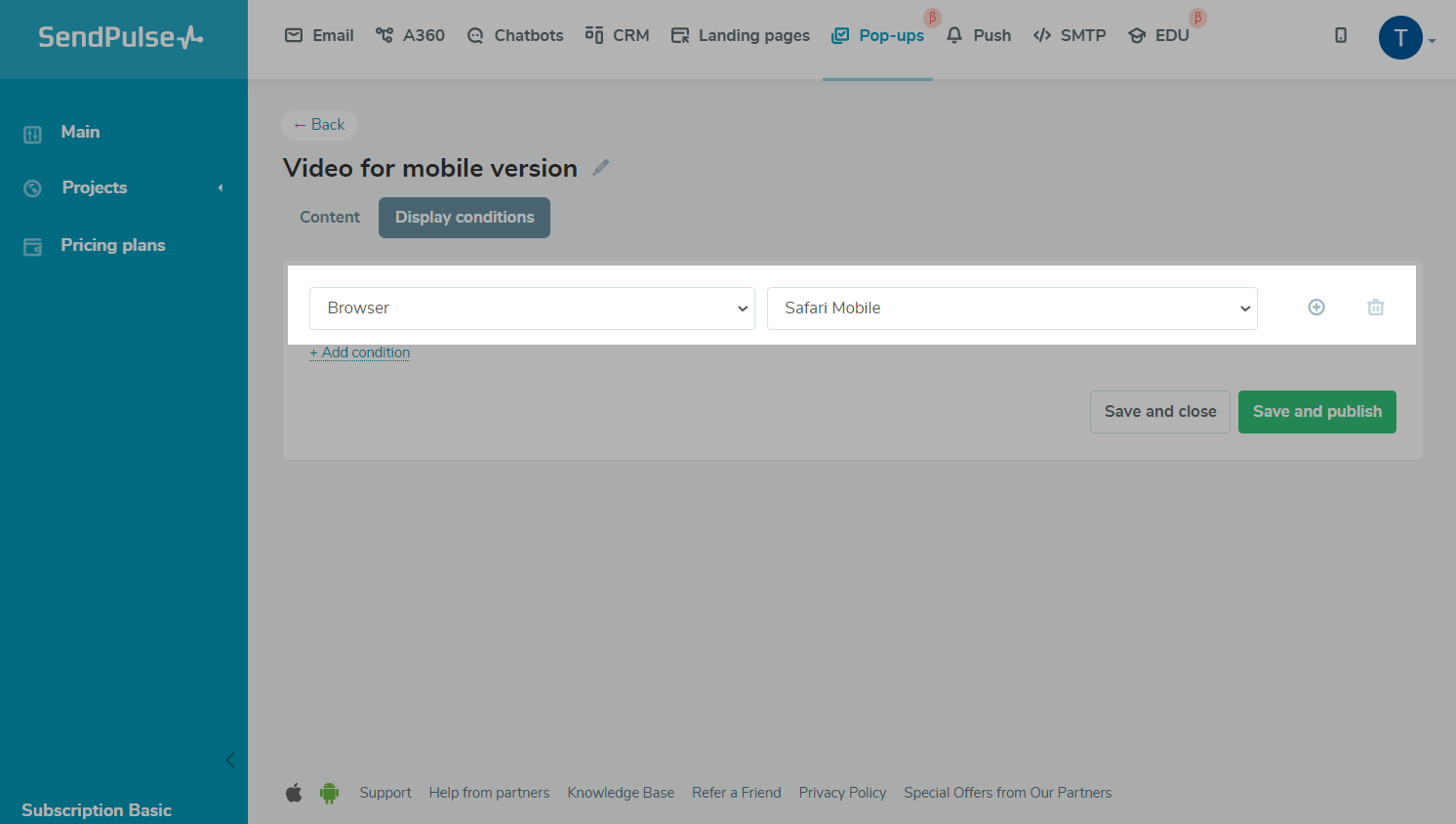Click the SendPulse logo

click(x=121, y=37)
